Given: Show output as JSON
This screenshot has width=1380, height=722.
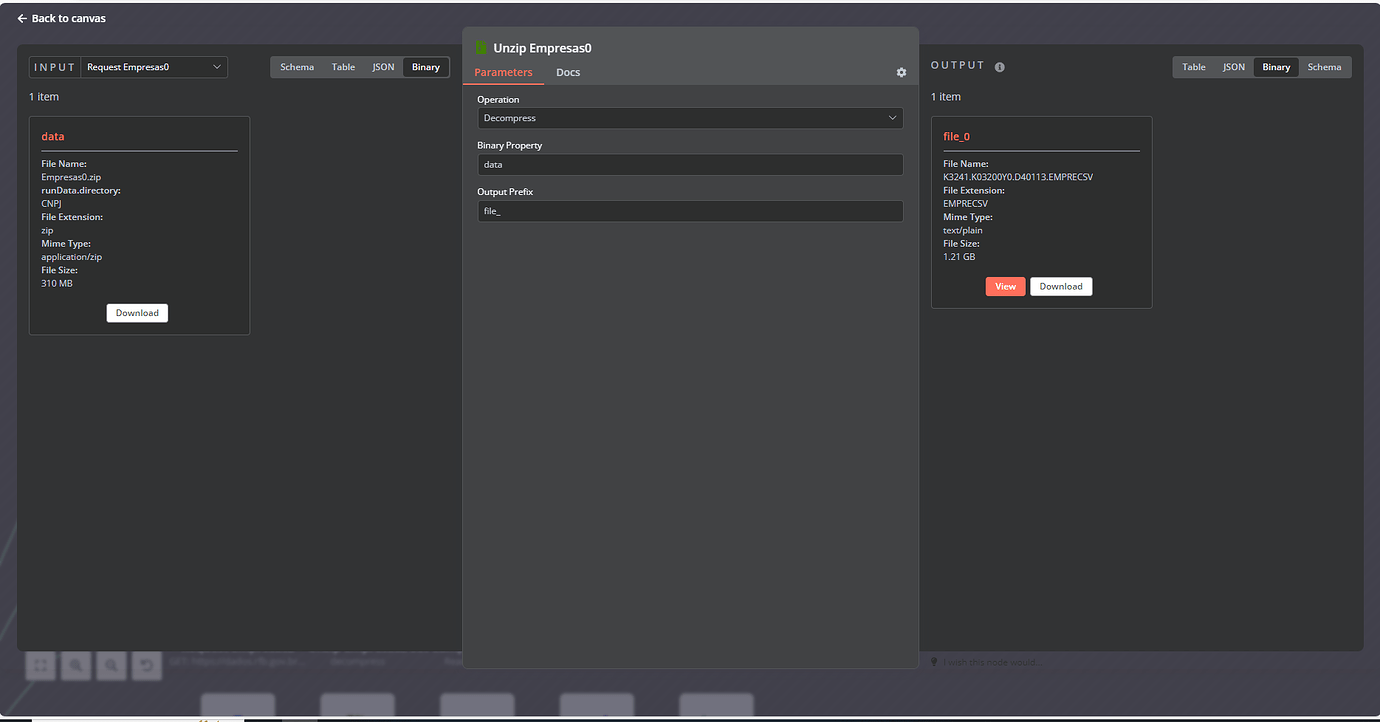Looking at the screenshot, I should pos(1234,67).
